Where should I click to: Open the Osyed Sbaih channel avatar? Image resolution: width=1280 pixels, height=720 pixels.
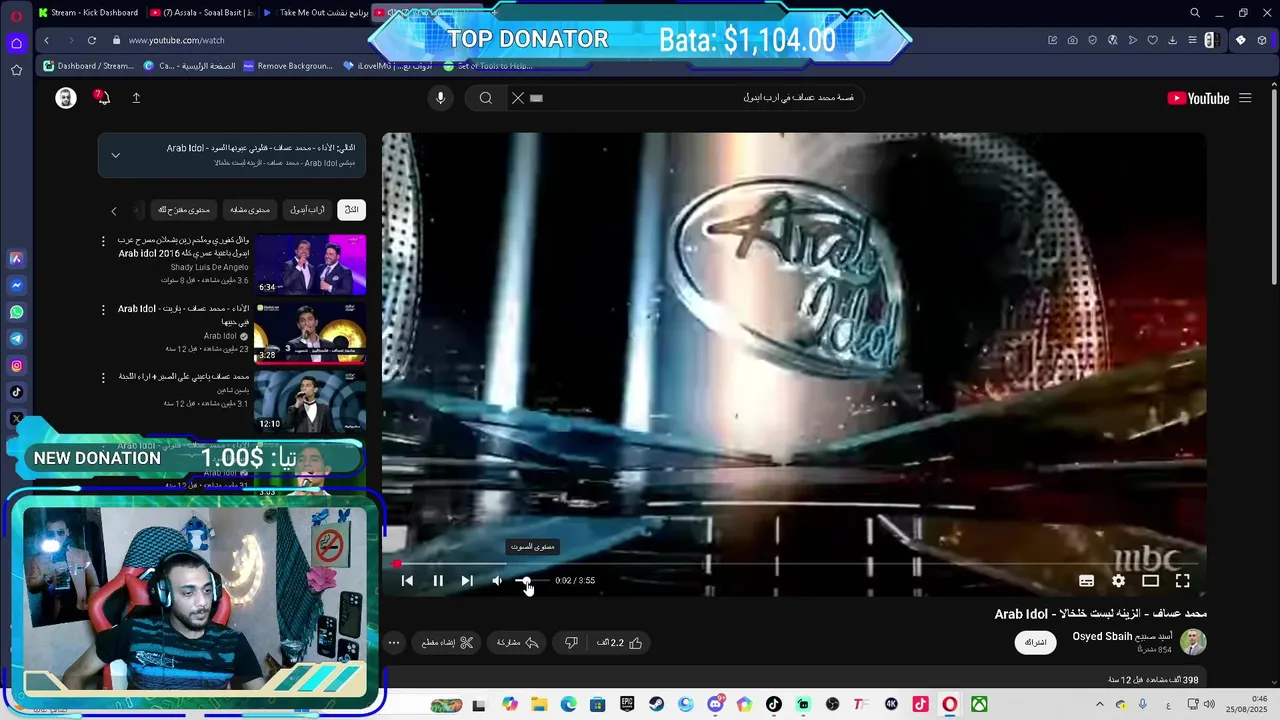(x=1193, y=642)
